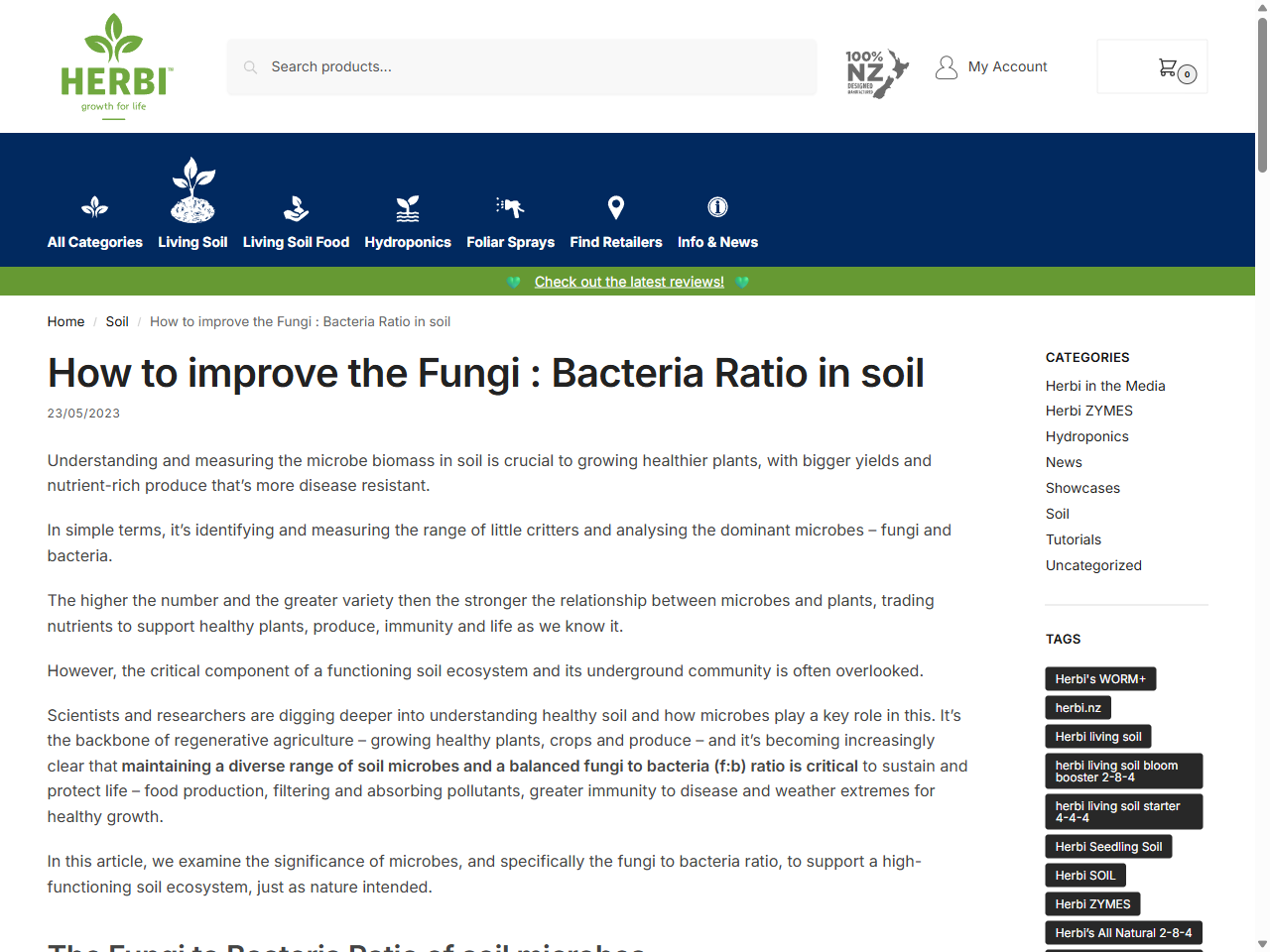1270x952 pixels.
Task: Open the 'Check out the latest reviews!' banner
Action: pos(629,282)
